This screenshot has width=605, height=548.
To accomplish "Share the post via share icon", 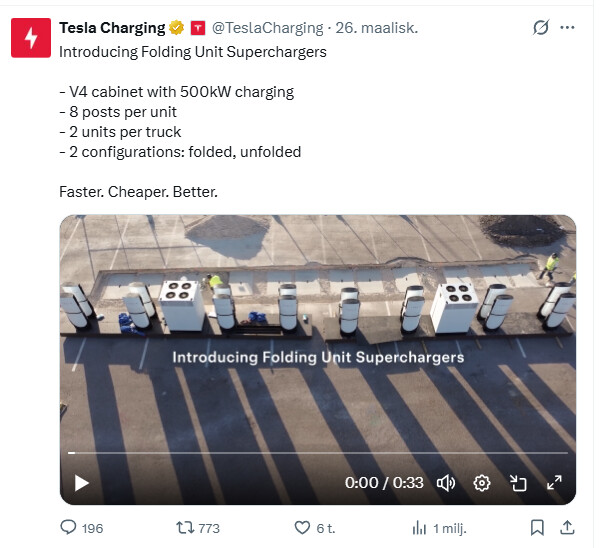I will 566,527.
